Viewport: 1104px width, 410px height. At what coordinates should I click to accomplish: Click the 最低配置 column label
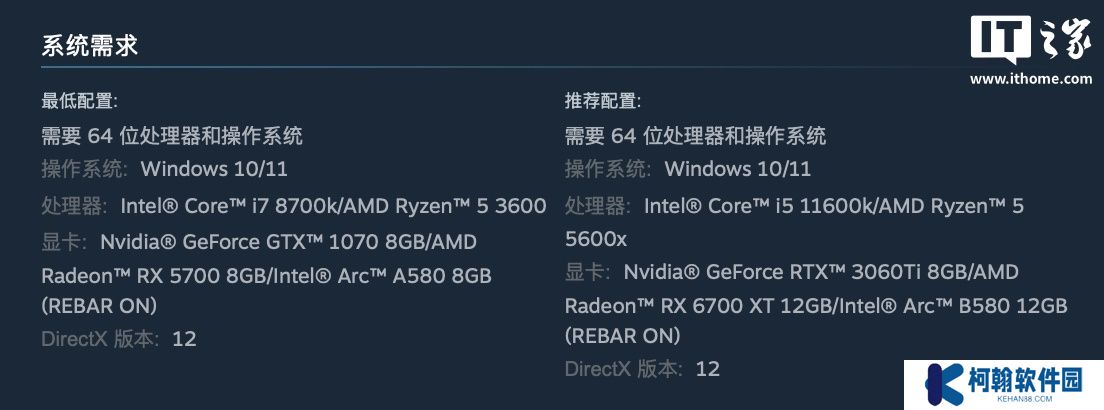pos(80,101)
